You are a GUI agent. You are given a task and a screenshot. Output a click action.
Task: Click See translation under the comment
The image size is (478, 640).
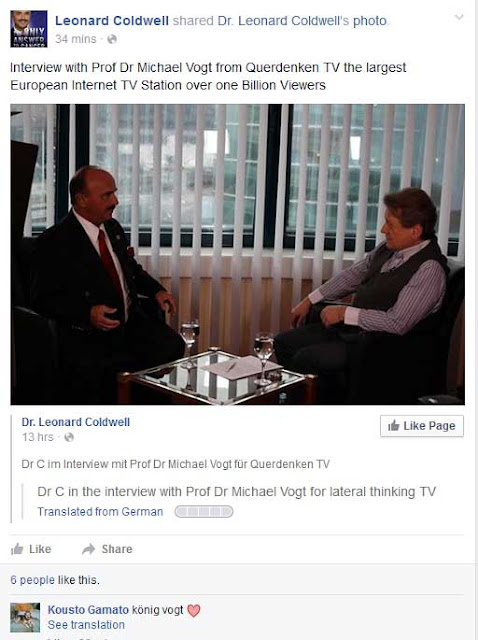tap(86, 625)
